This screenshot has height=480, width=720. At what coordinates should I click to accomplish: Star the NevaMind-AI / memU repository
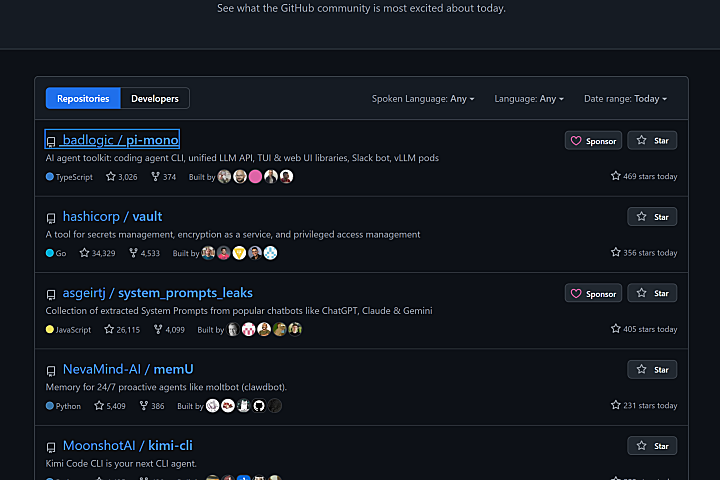tap(652, 369)
